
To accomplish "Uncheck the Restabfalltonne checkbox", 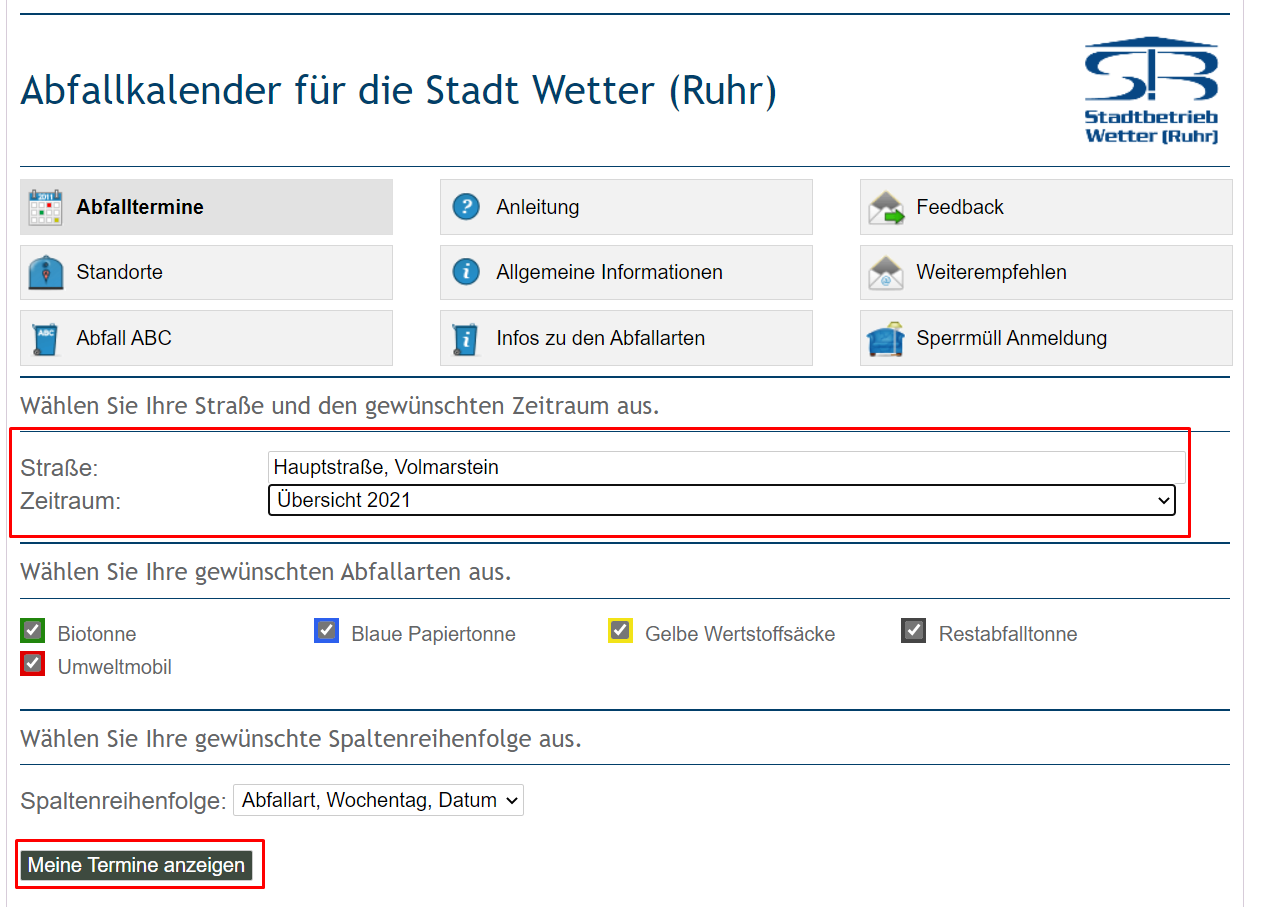I will (x=913, y=631).
